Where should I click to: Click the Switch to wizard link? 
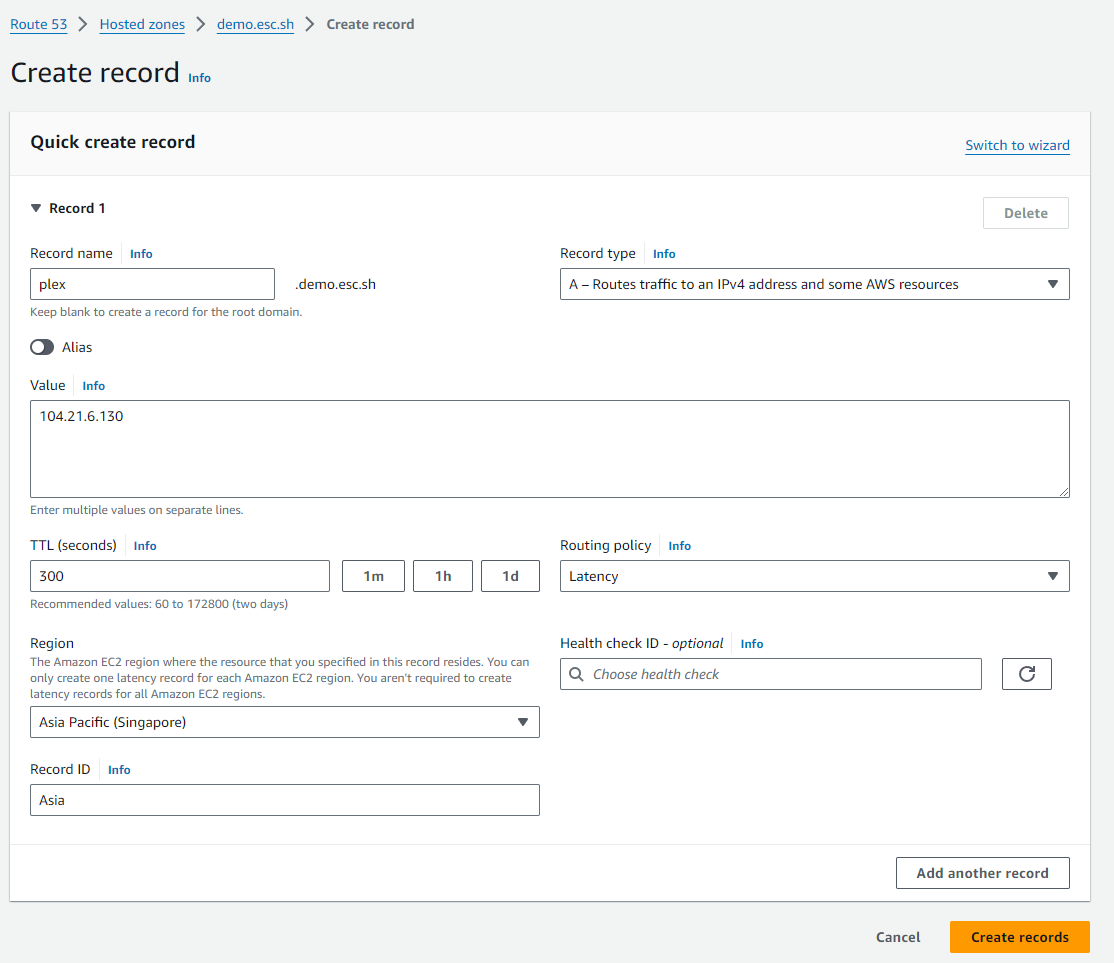1017,145
